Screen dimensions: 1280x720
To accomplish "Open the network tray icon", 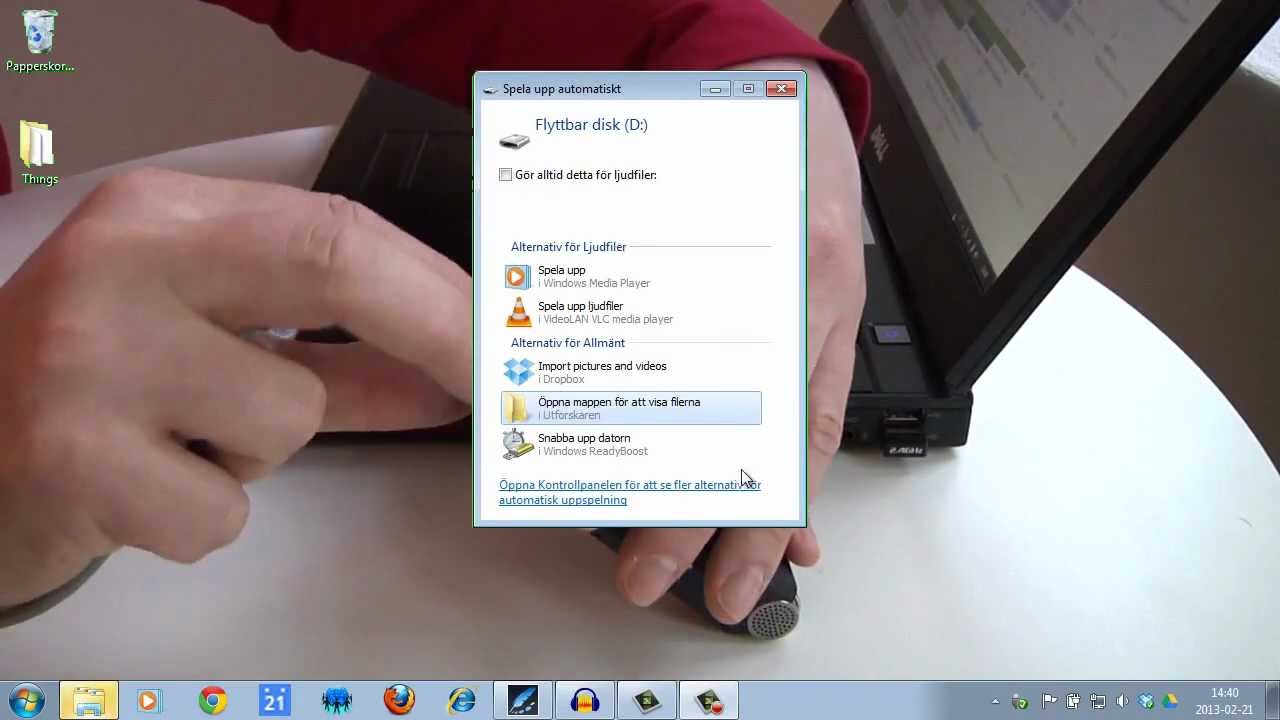I will click(x=1097, y=701).
